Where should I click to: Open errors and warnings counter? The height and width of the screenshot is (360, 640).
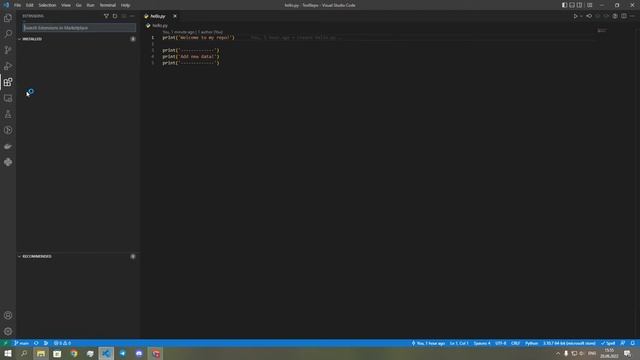62,343
